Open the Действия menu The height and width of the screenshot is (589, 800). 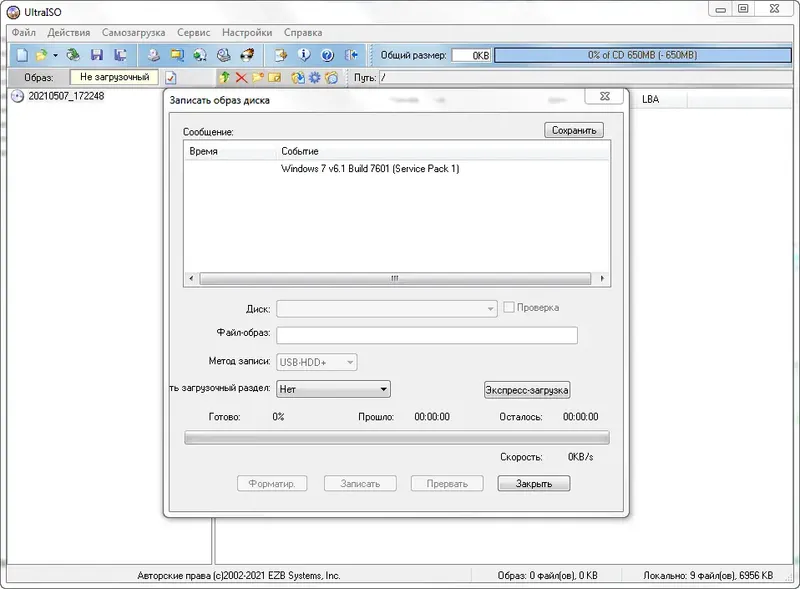click(68, 32)
